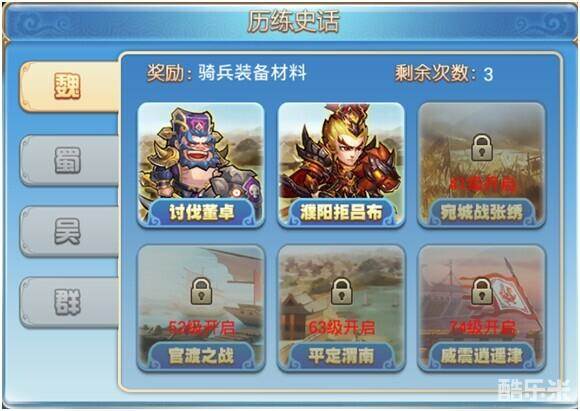
Task: Click the 剩余次数 counter
Action: [444, 73]
